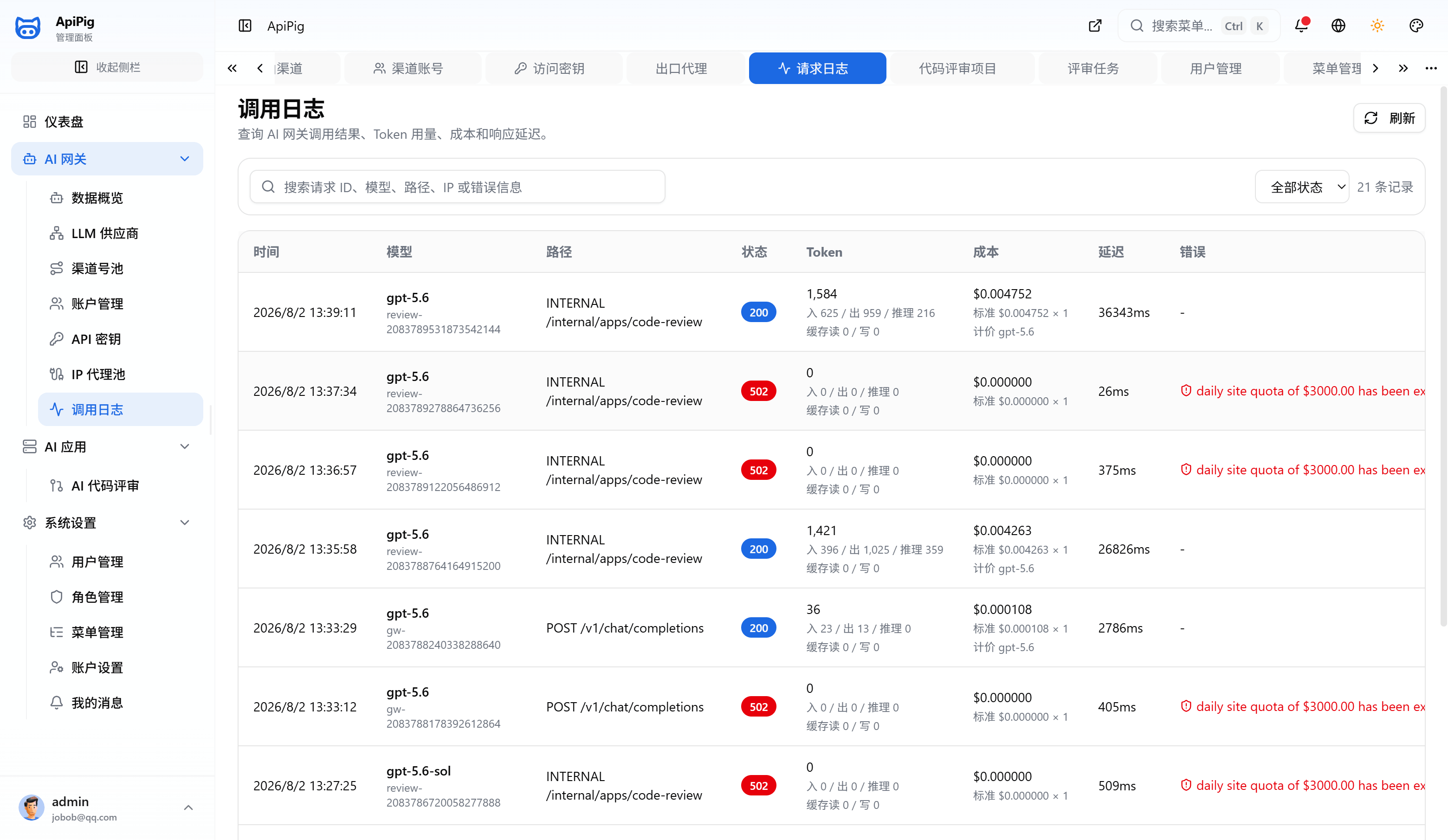Image resolution: width=1448 pixels, height=840 pixels.
Task: Open 我的消息 in sidebar
Action: tap(121, 703)
